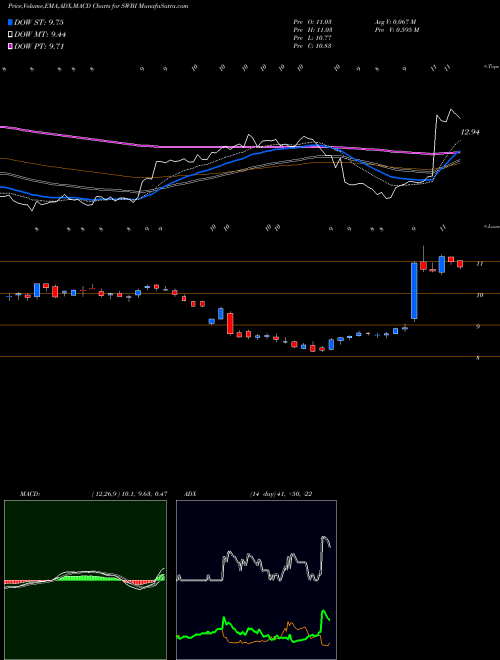This screenshot has height=660, width=500.
Task: Click the price axis label 8
Action: [478, 358]
